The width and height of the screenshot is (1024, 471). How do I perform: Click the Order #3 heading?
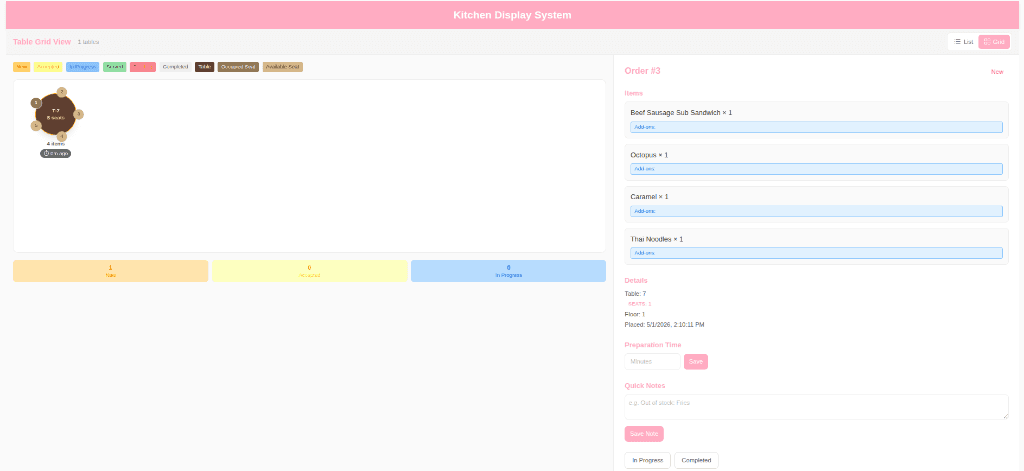[643, 71]
